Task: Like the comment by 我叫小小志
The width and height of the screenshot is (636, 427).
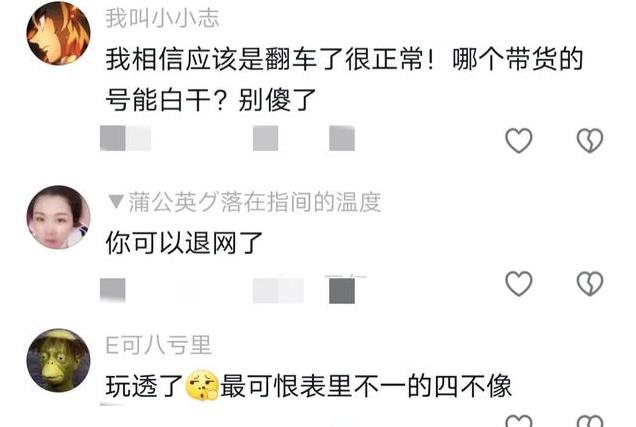Action: click(519, 140)
